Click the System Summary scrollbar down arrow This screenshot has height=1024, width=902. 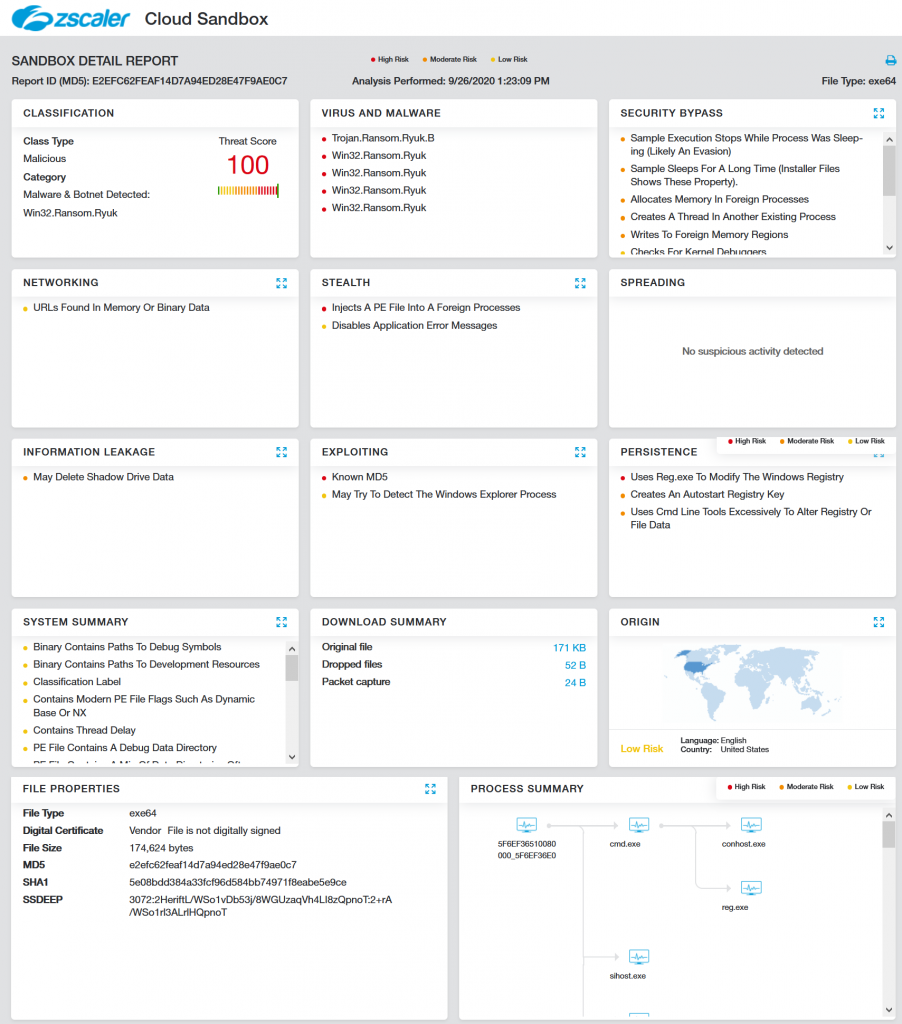tap(292, 757)
